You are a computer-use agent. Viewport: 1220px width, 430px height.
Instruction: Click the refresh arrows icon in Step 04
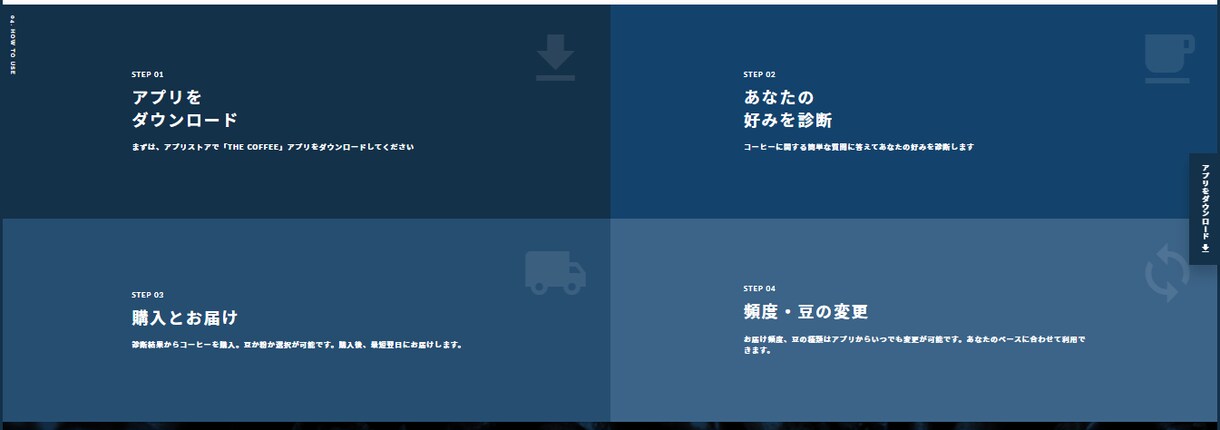point(1167,274)
